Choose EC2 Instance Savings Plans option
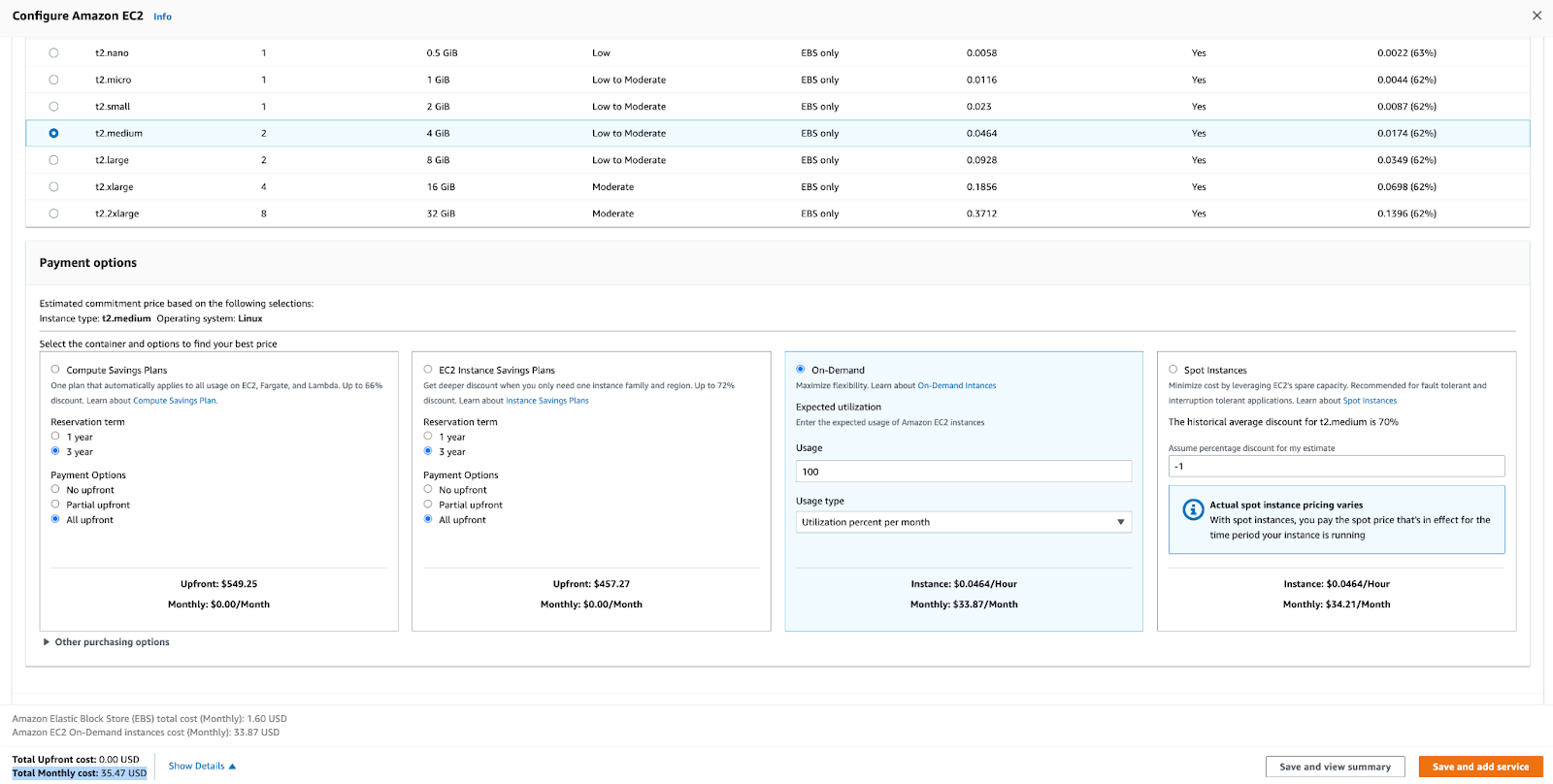 428,370
